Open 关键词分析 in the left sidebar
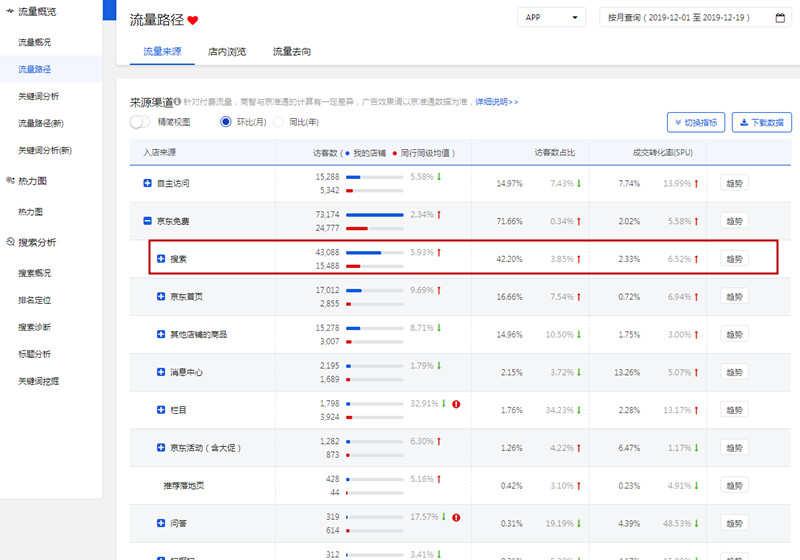Image resolution: width=800 pixels, height=560 pixels. [x=38, y=96]
